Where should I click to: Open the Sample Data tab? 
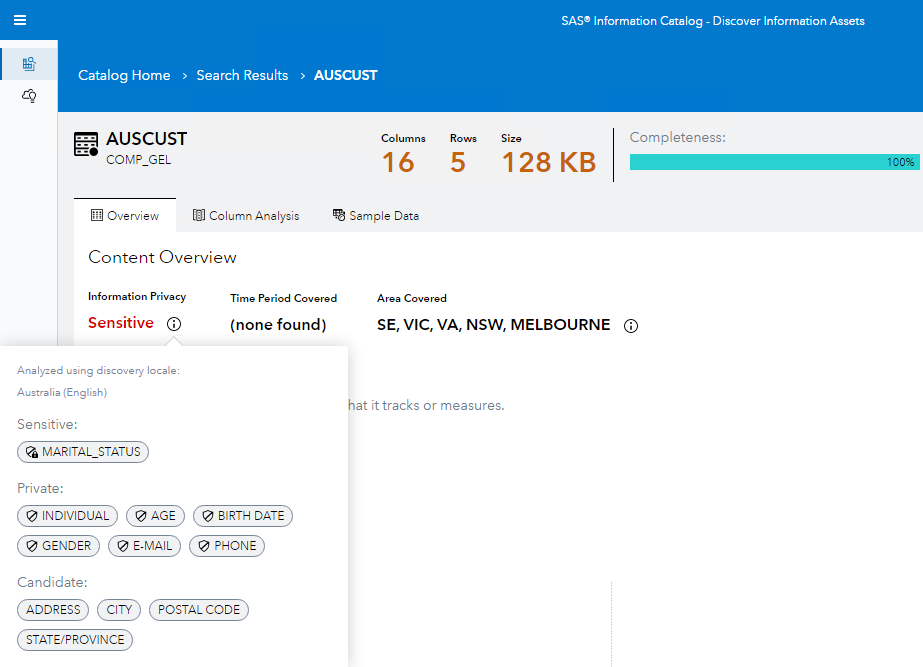(x=376, y=215)
